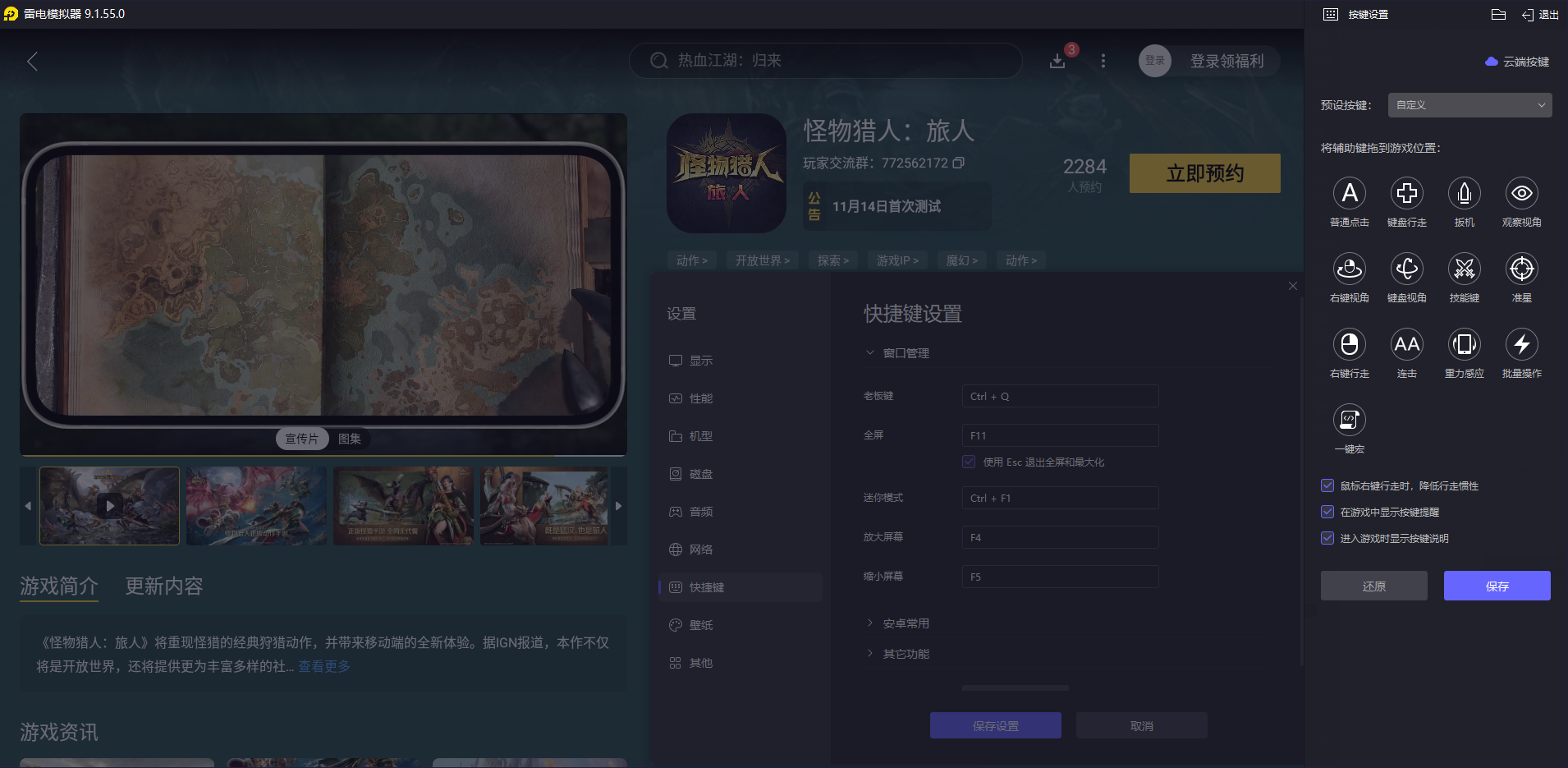
Task: Select the 重力感应 (gravity sensor) tool
Action: coord(1464,346)
